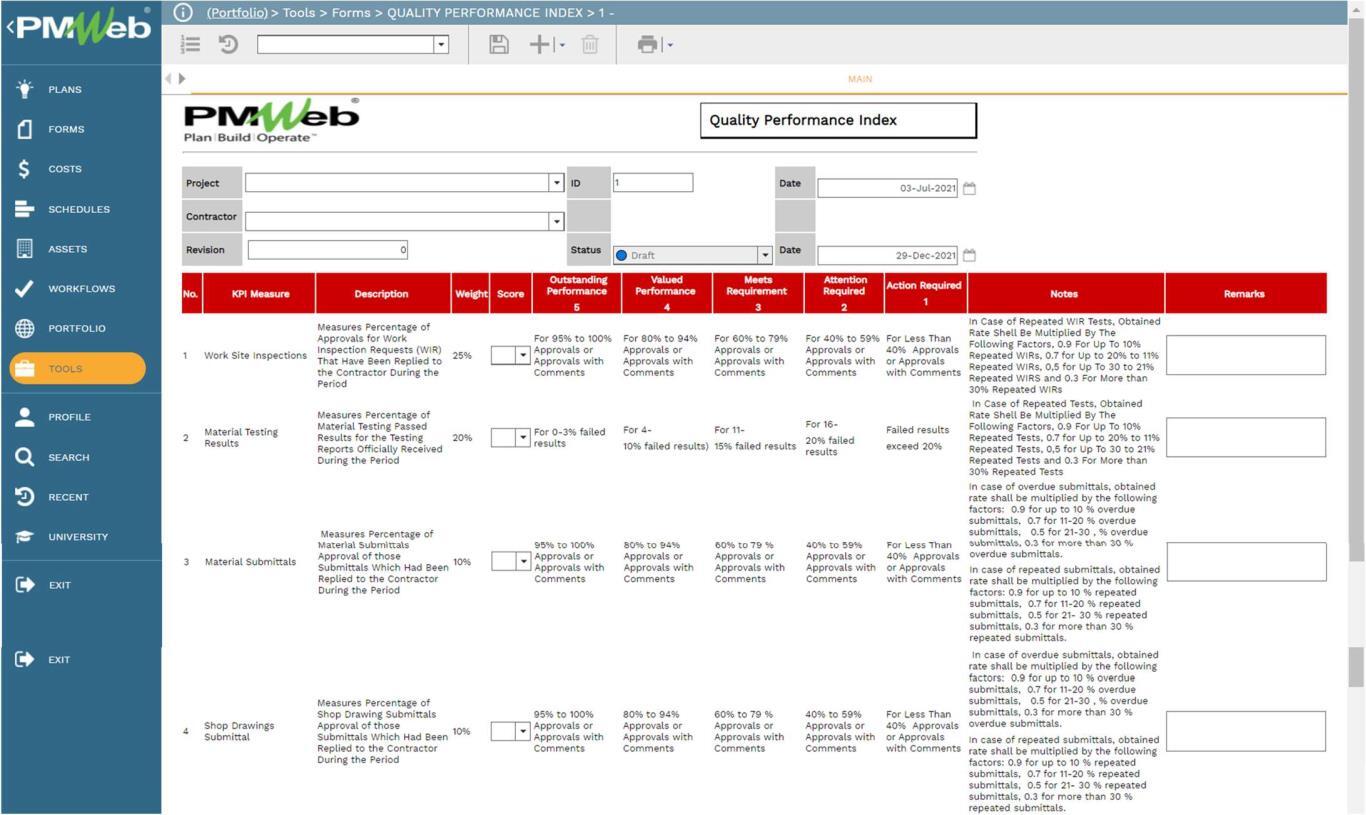1366x815 pixels.
Task: Delete record using trash icon
Action: pyautogui.click(x=590, y=44)
